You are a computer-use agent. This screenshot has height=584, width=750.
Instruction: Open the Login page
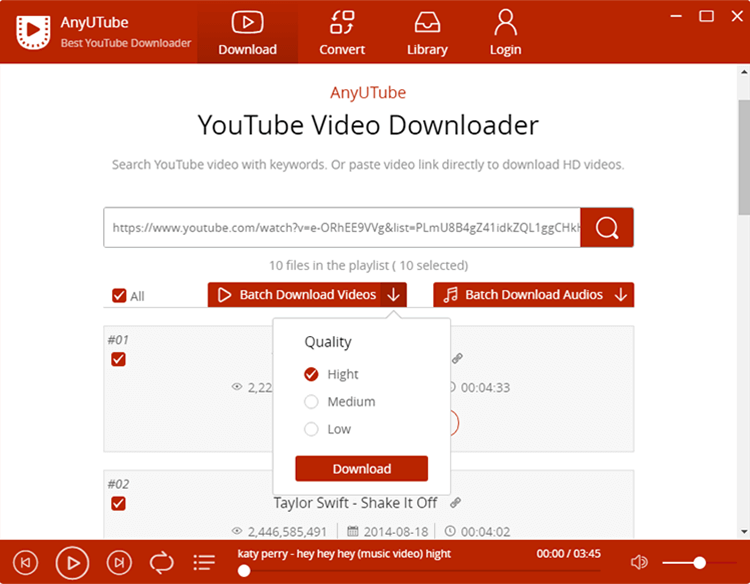coord(505,33)
